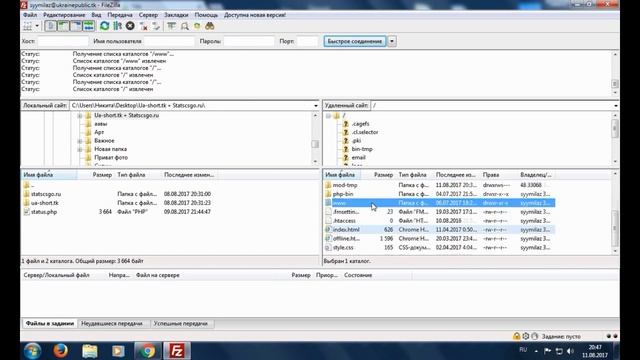Screen dimensions: 640x360
Task: Toggle directory comparison
Action: pyautogui.click(x=184, y=26)
